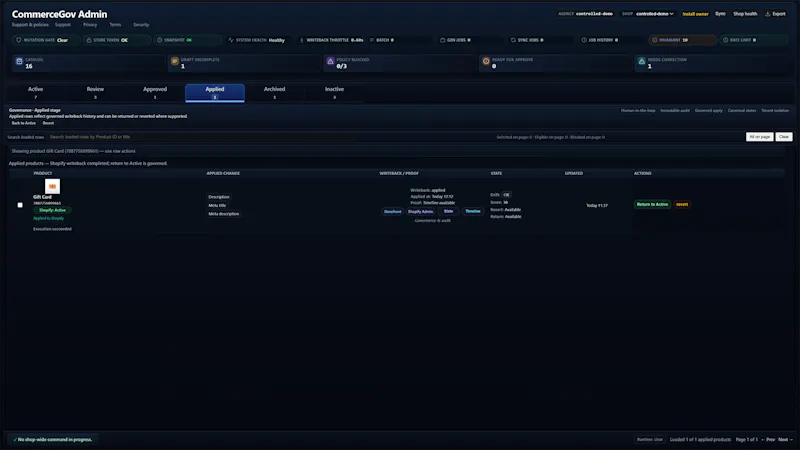
Task: Click the Governed apply label
Action: coord(708,110)
